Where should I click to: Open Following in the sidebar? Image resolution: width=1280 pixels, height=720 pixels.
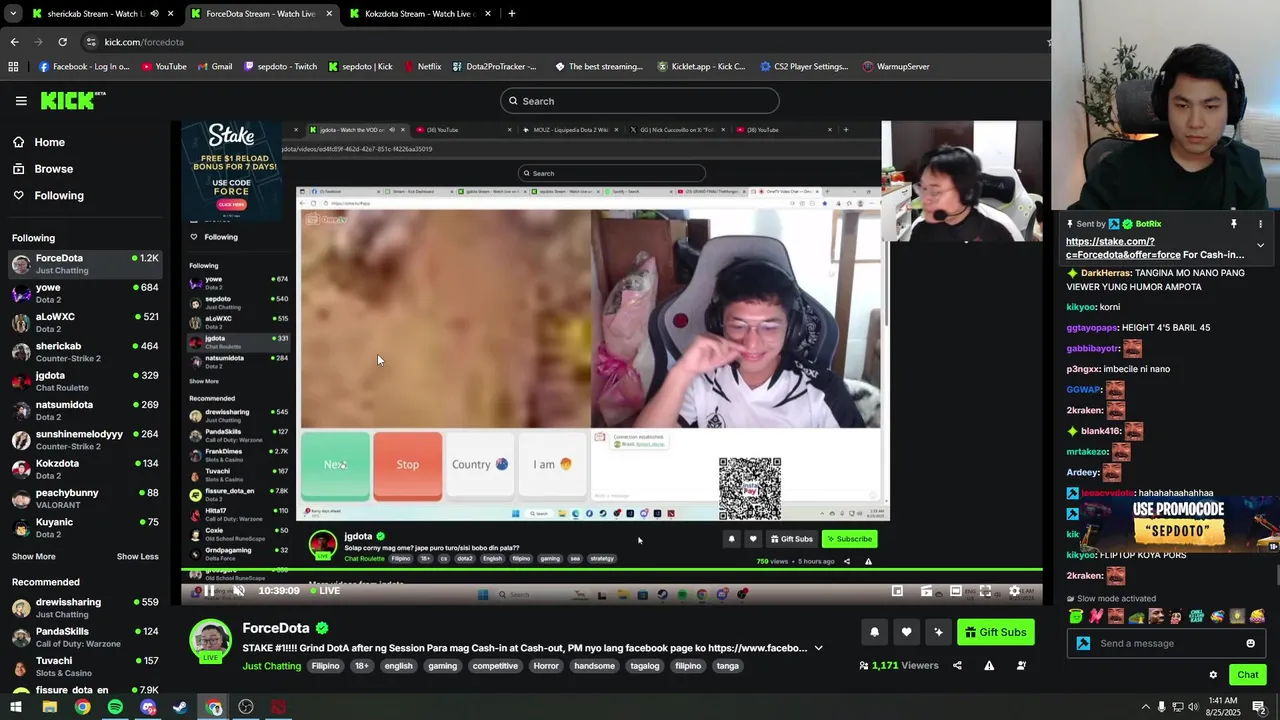point(85,196)
